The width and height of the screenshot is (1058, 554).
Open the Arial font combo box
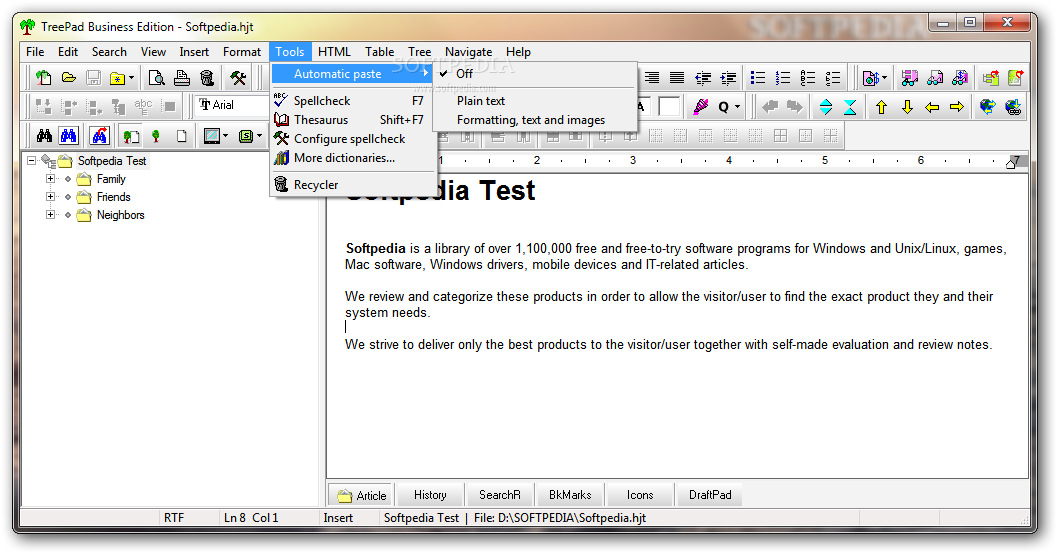232,105
